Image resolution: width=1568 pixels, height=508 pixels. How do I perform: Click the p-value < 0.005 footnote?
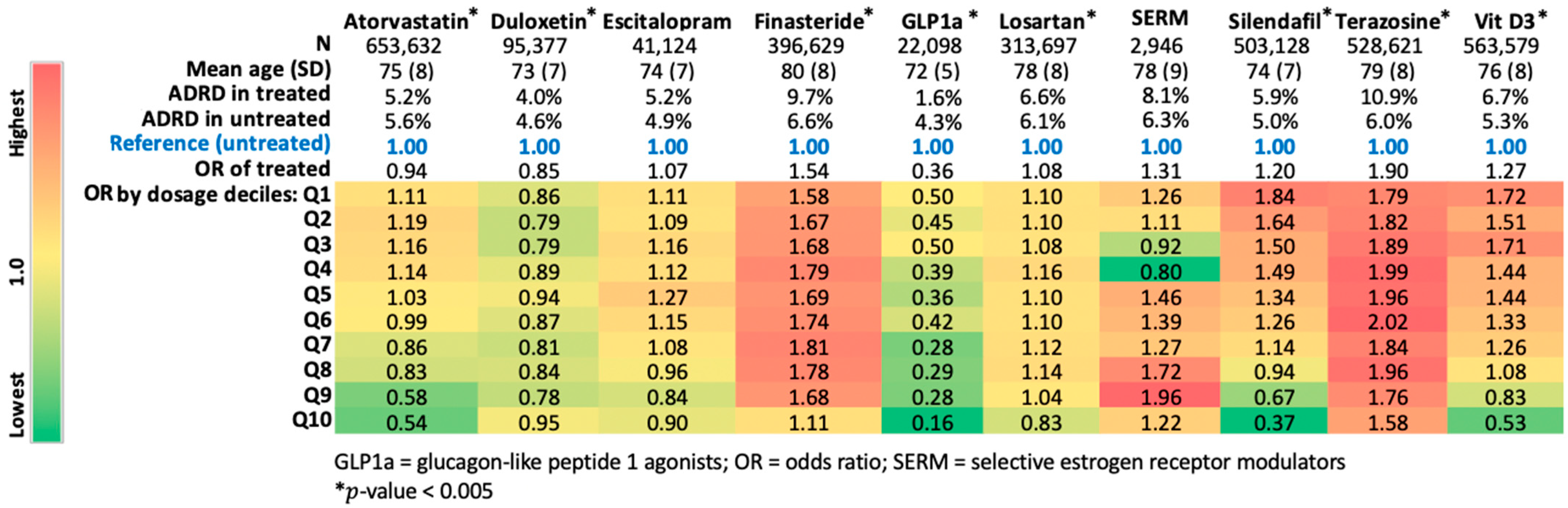point(414,491)
